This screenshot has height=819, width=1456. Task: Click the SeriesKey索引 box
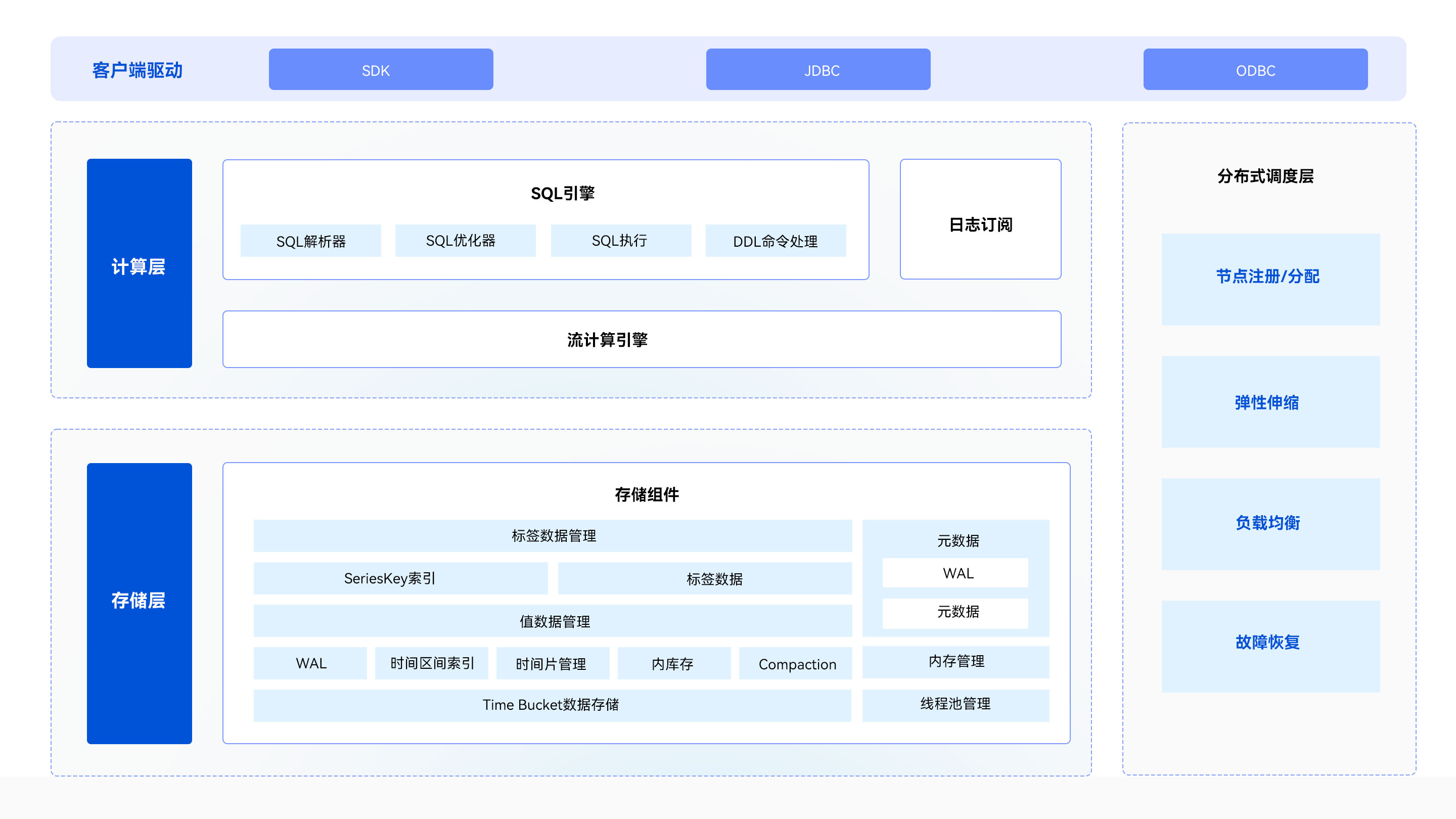(x=400, y=578)
